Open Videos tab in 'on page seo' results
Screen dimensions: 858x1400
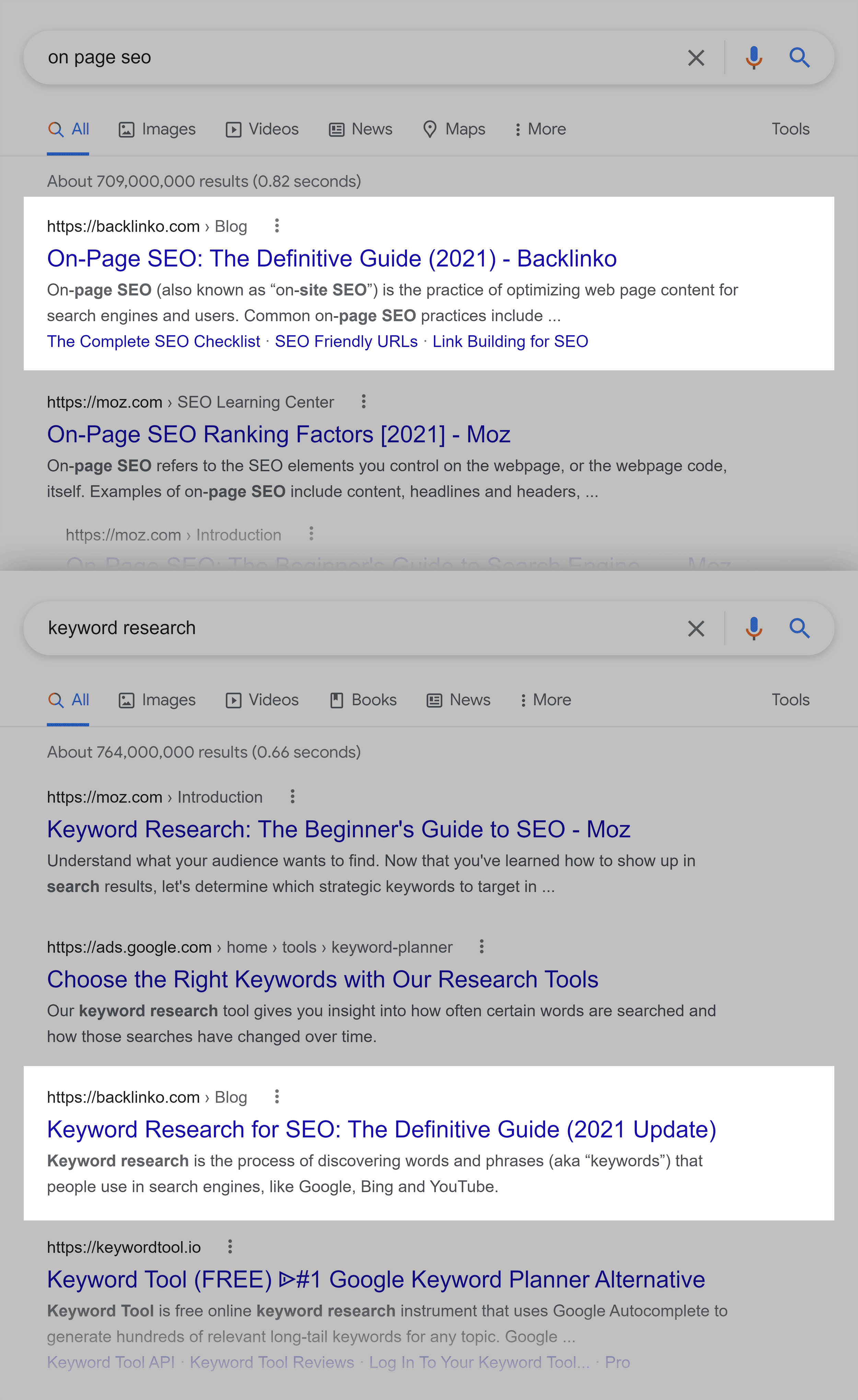[x=262, y=129]
